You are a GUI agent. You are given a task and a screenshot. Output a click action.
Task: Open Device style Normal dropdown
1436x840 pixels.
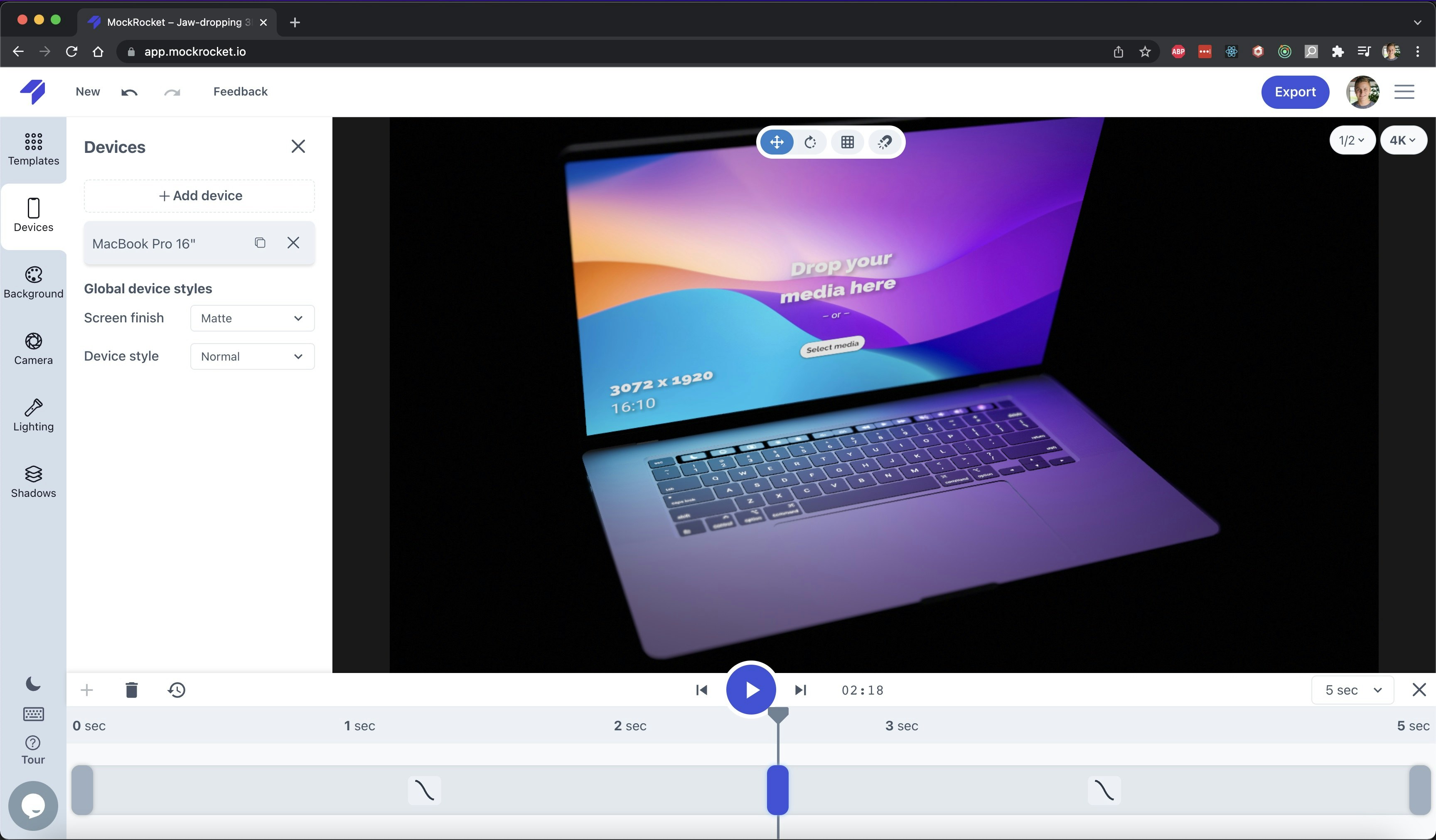point(252,356)
